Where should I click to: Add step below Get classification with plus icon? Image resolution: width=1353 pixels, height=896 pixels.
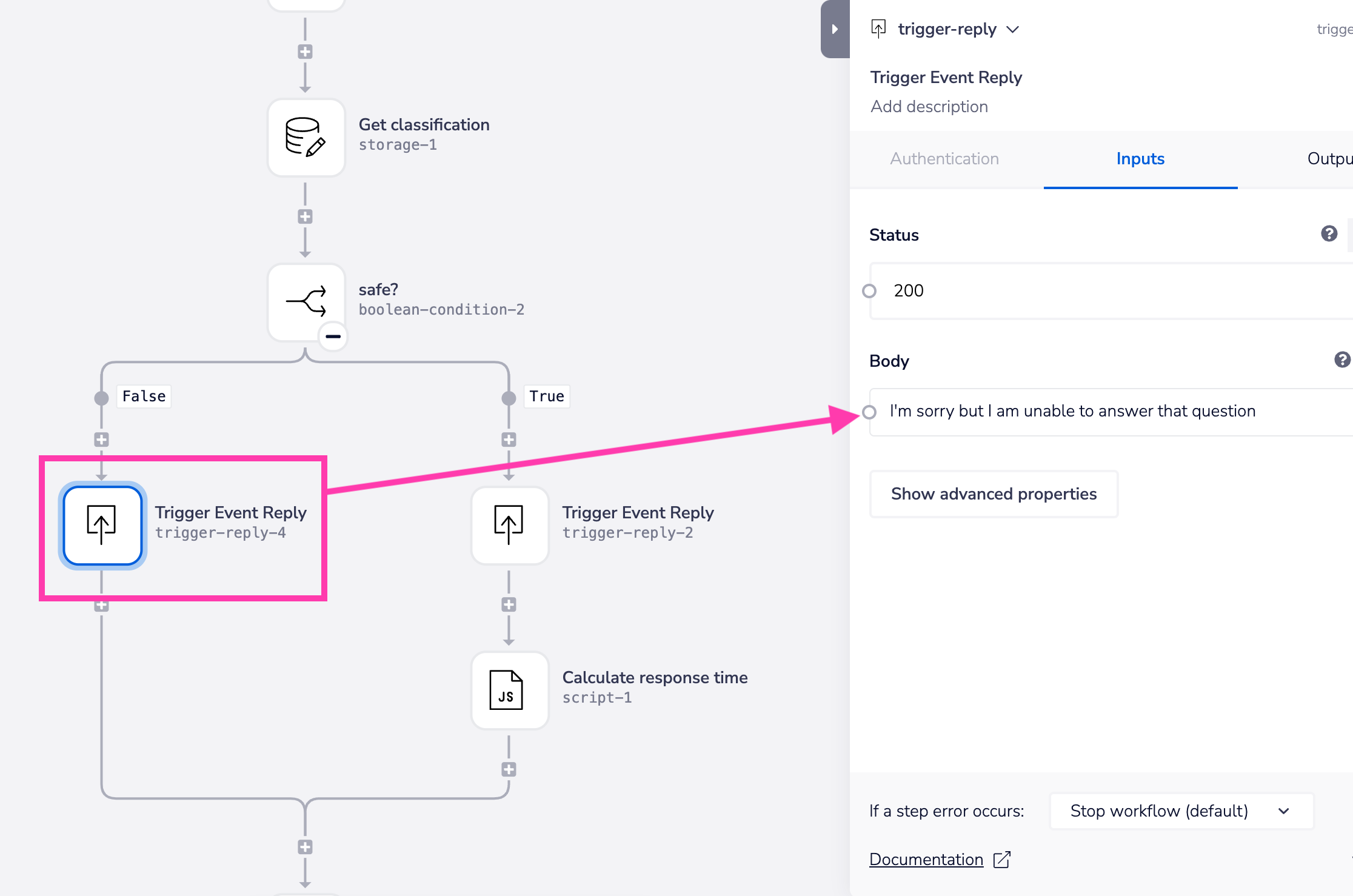[x=305, y=216]
